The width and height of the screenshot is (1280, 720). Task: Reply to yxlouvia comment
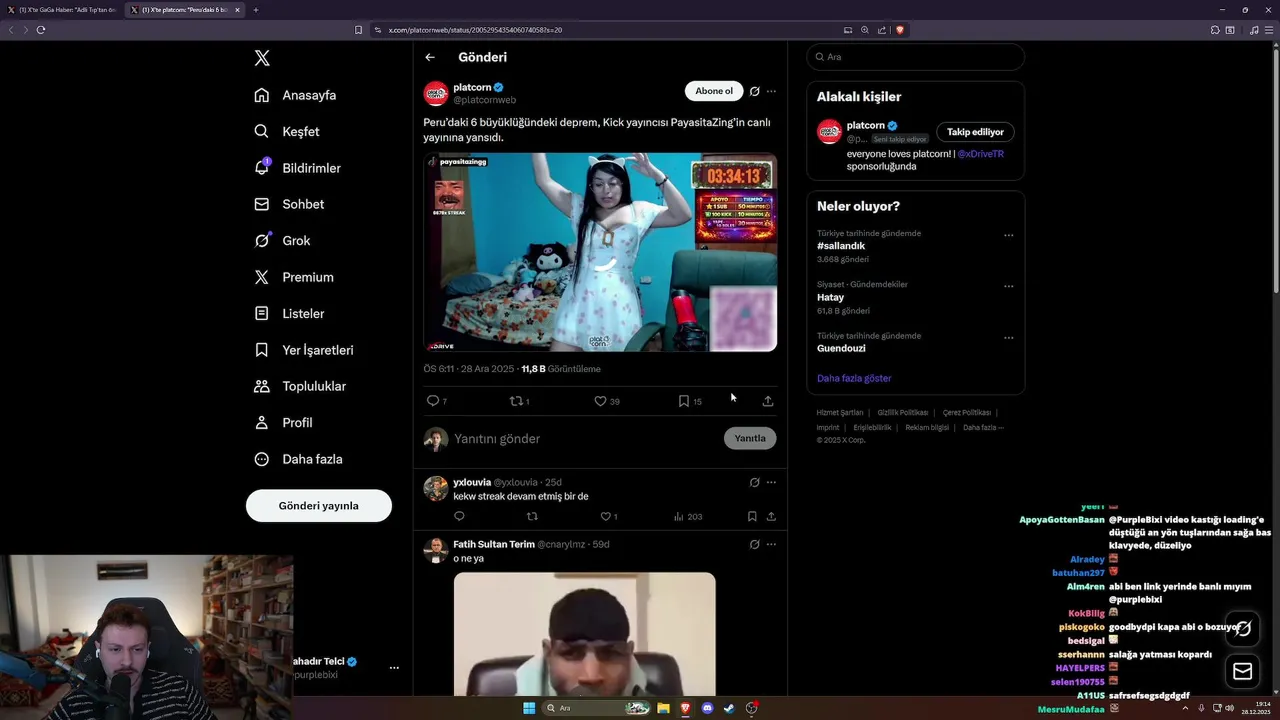click(460, 517)
